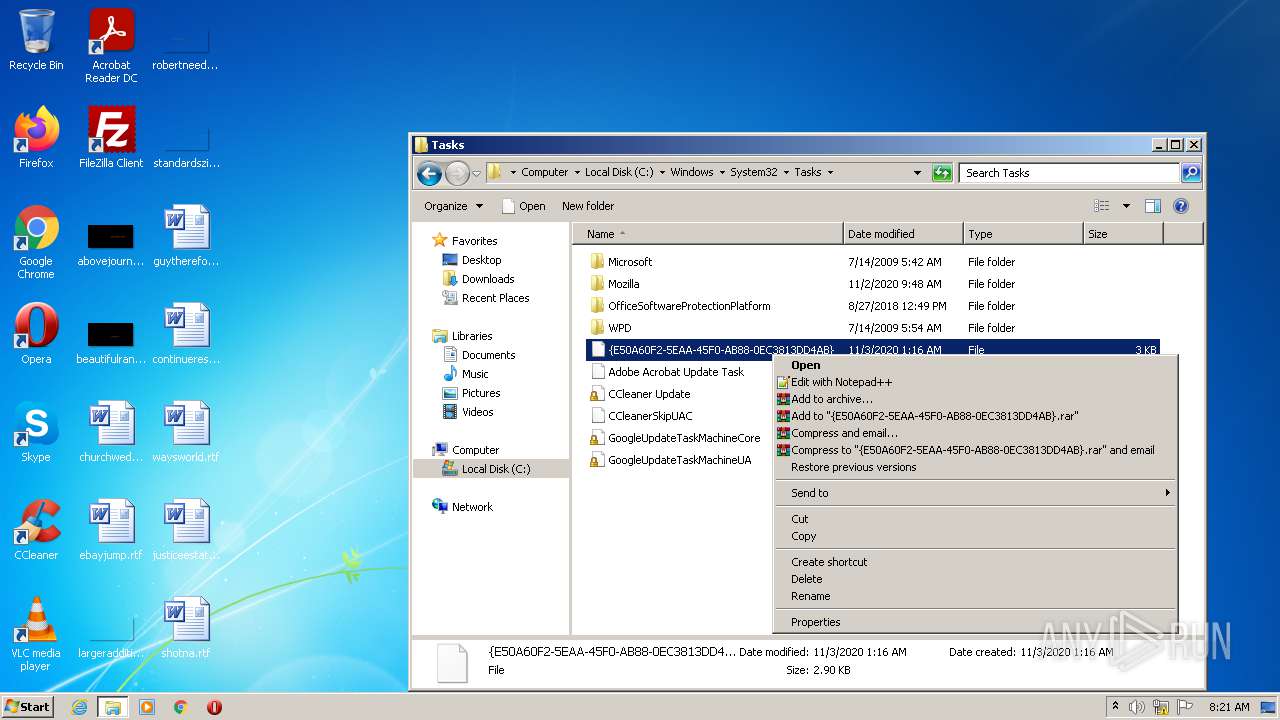Select the waysworld.rtf desktop document
Image resolution: width=1280 pixels, height=720 pixels.
click(186, 432)
